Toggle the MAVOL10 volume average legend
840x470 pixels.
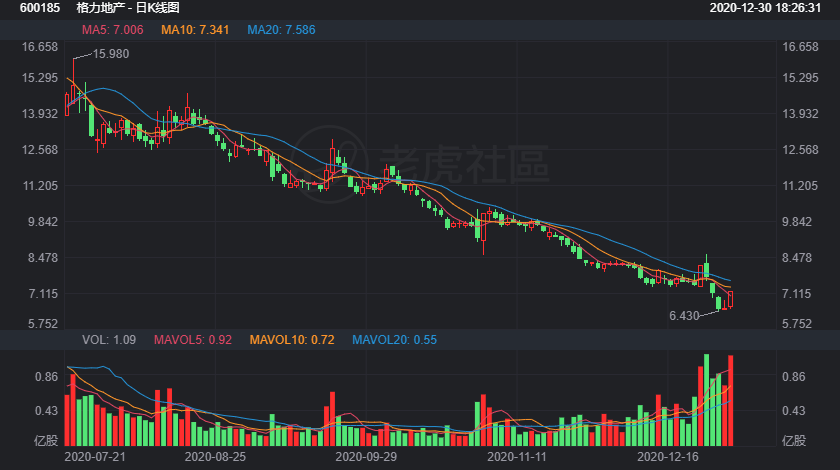[x=291, y=340]
